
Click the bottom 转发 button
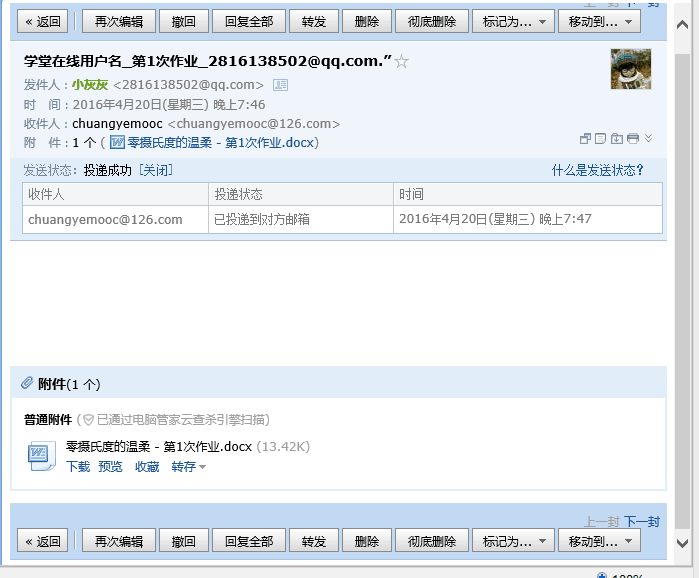point(314,541)
